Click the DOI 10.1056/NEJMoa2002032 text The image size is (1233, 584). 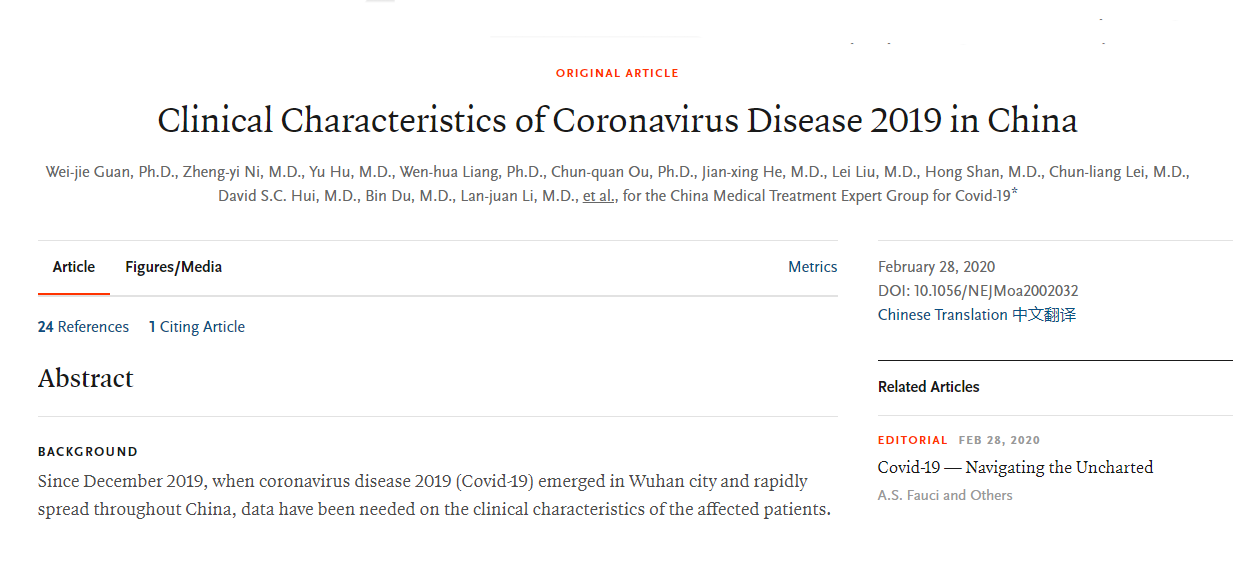978,291
